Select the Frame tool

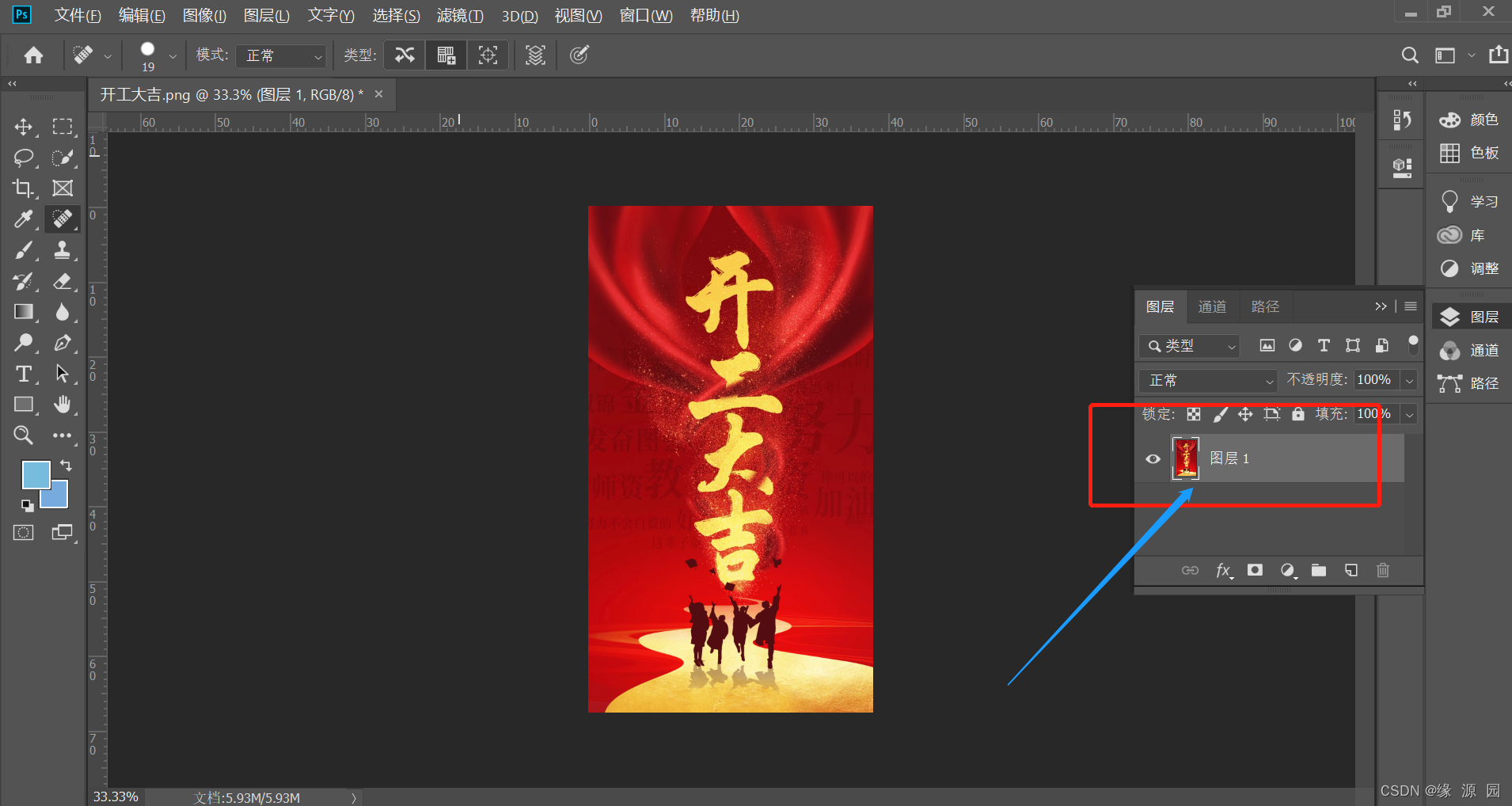pyautogui.click(x=63, y=188)
